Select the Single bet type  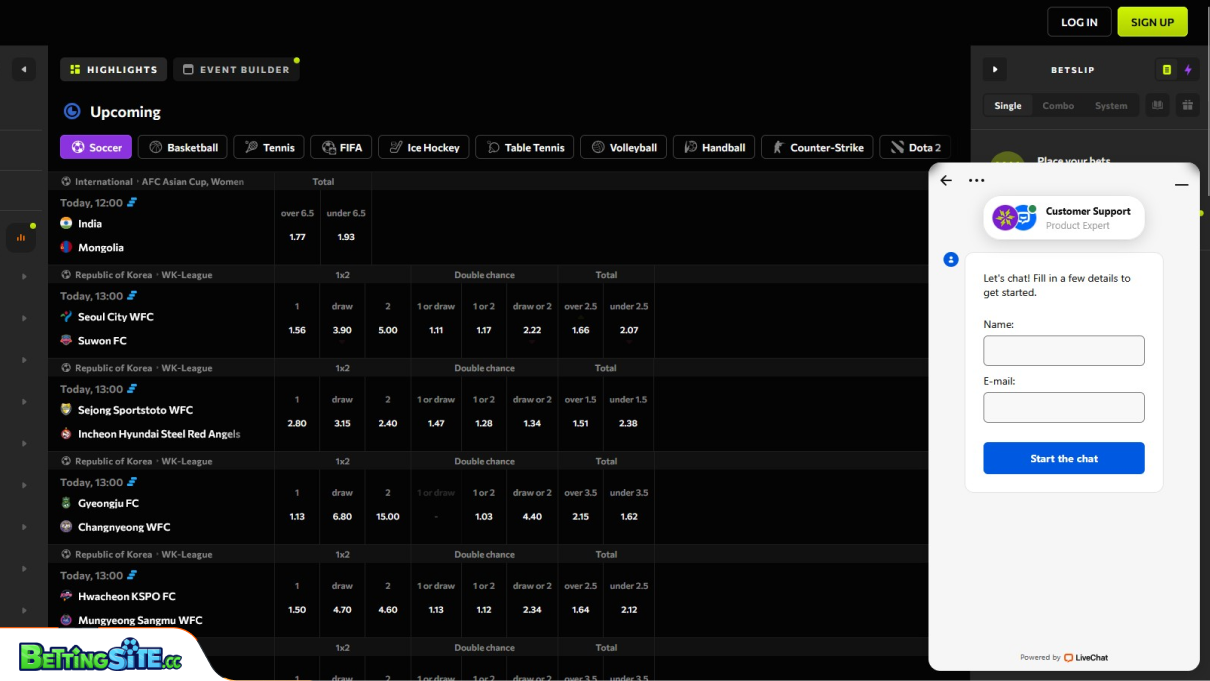point(1008,106)
